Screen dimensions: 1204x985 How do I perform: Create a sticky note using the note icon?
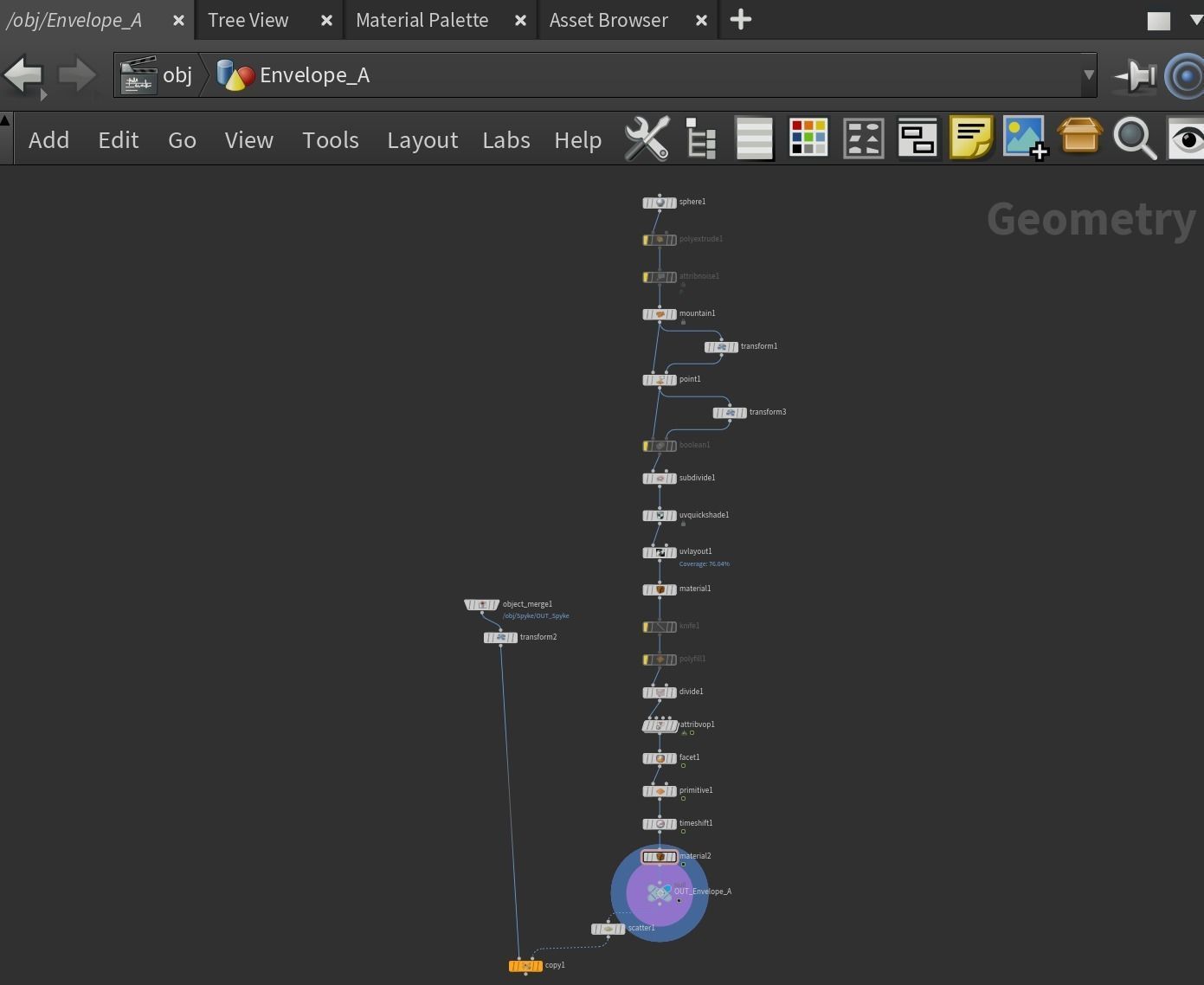971,138
